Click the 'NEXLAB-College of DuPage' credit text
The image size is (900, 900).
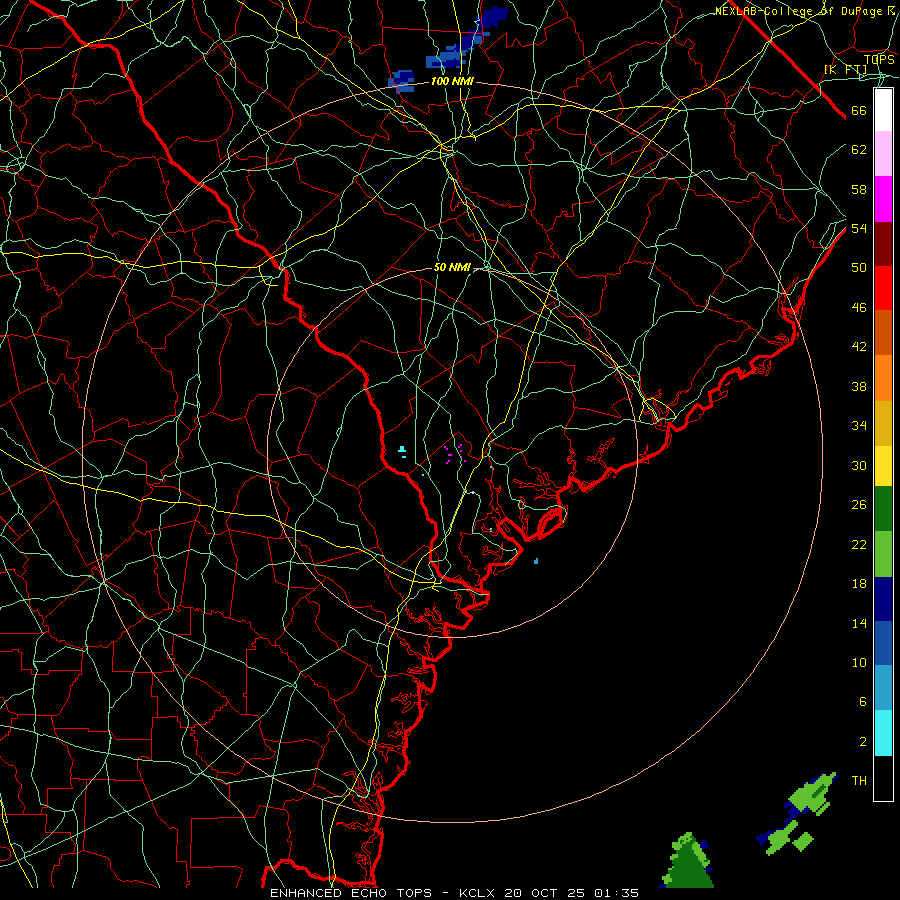coord(798,11)
